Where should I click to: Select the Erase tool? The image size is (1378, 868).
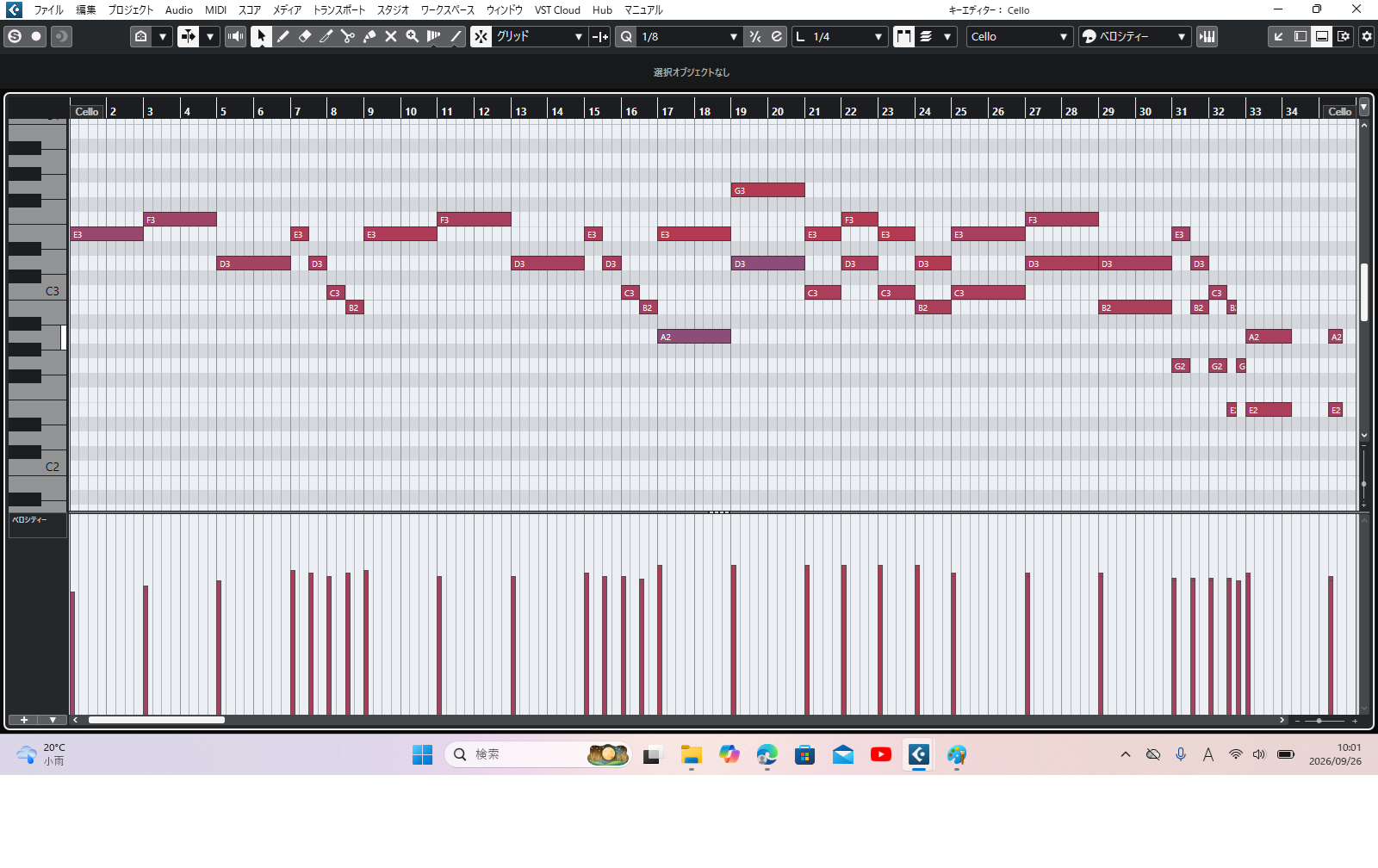(304, 36)
